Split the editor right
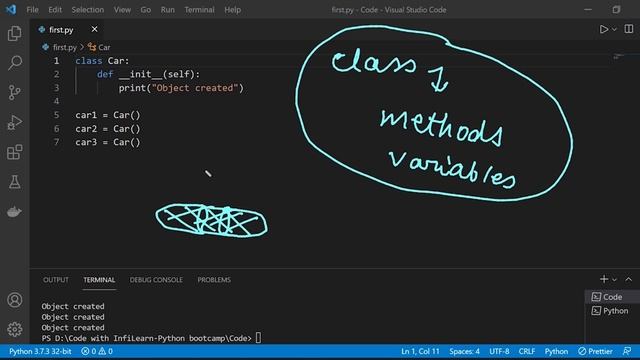Image resolution: width=640 pixels, height=360 pixels. pyautogui.click(x=629, y=29)
